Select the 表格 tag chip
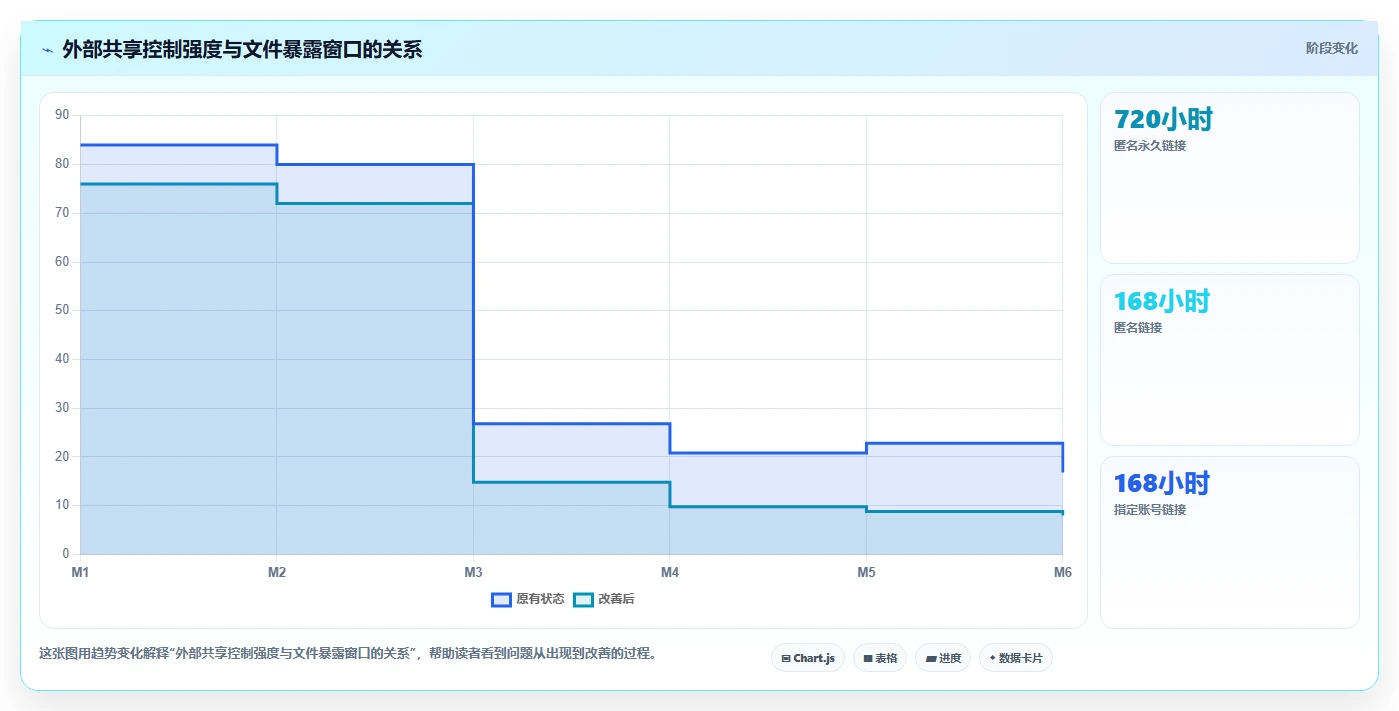Viewport: 1399px width, 711px height. point(880,658)
